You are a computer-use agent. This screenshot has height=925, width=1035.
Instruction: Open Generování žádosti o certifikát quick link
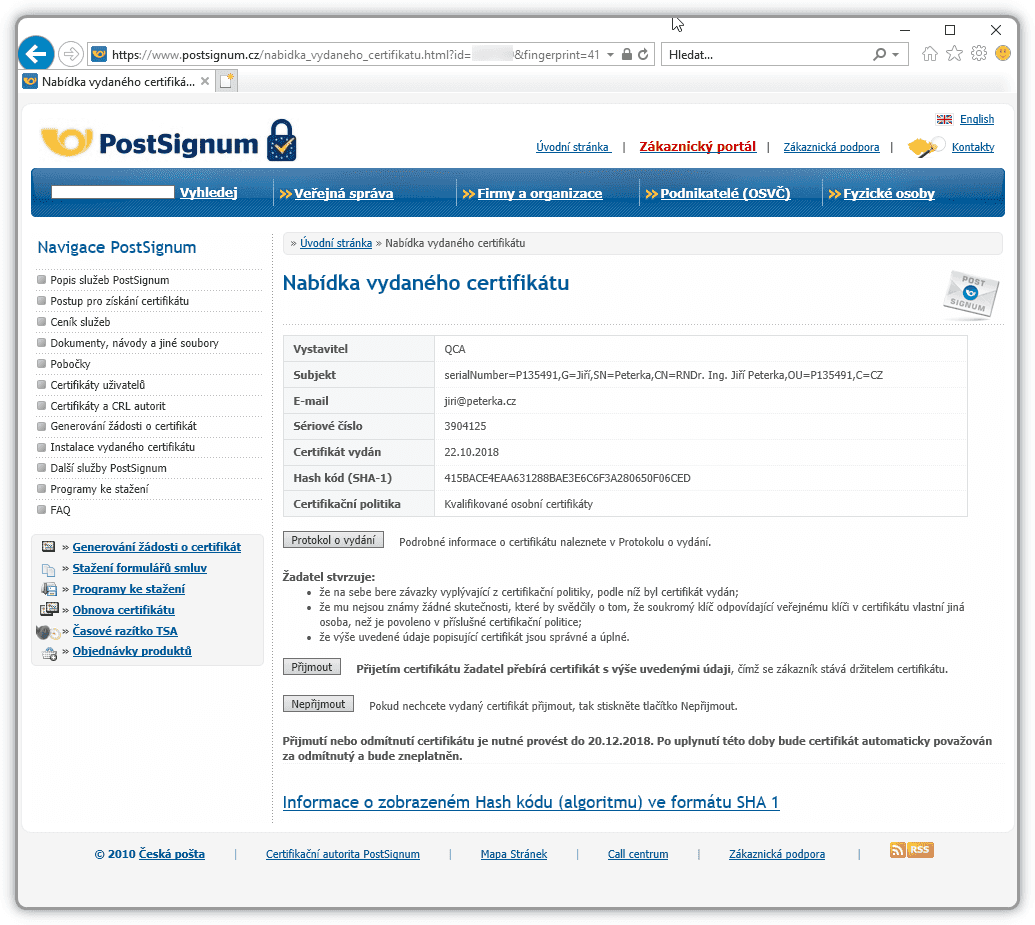(x=156, y=547)
